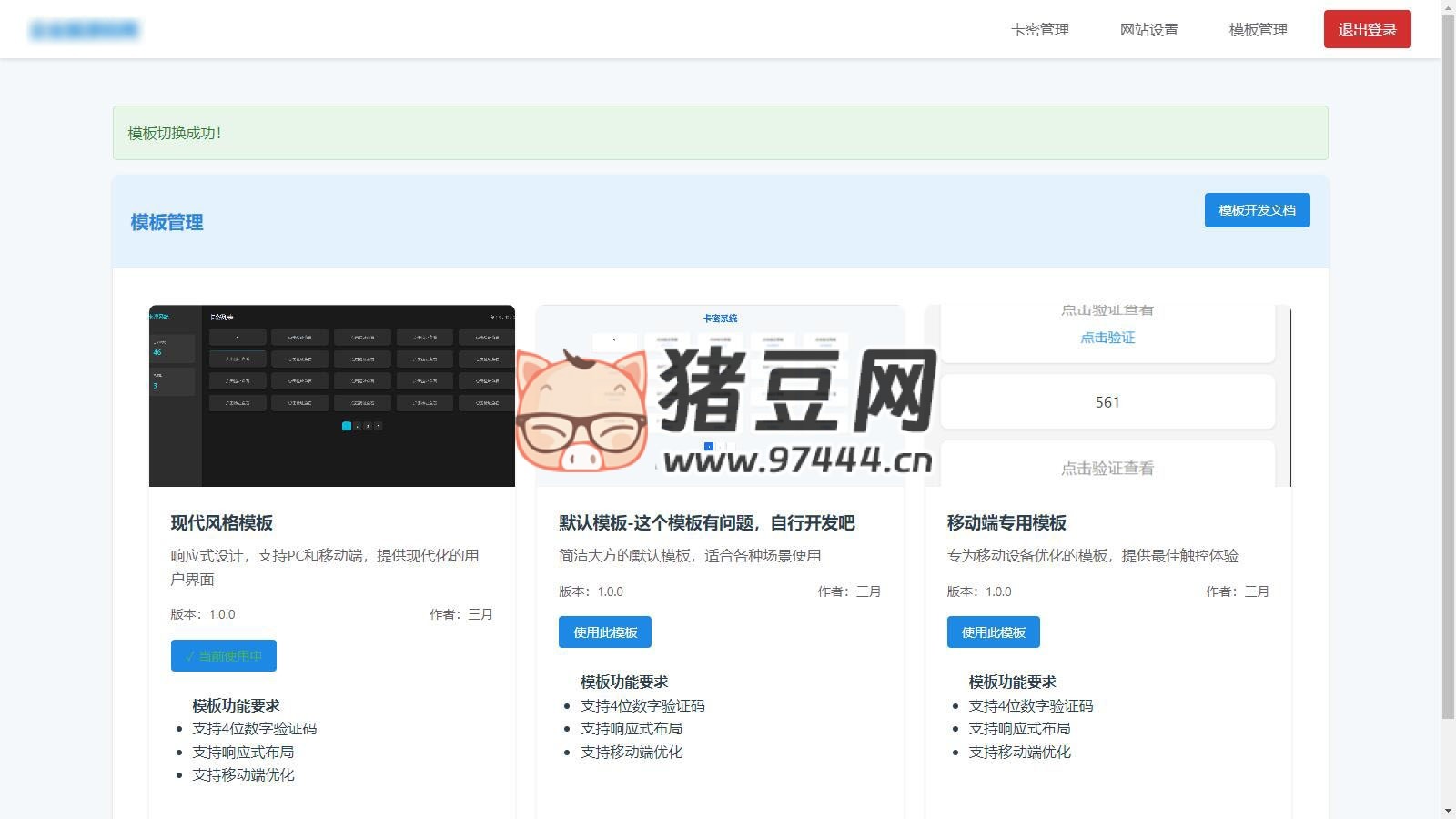Click the 点击验证查看 text in mobile preview
This screenshot has height=819, width=1456.
click(1107, 468)
